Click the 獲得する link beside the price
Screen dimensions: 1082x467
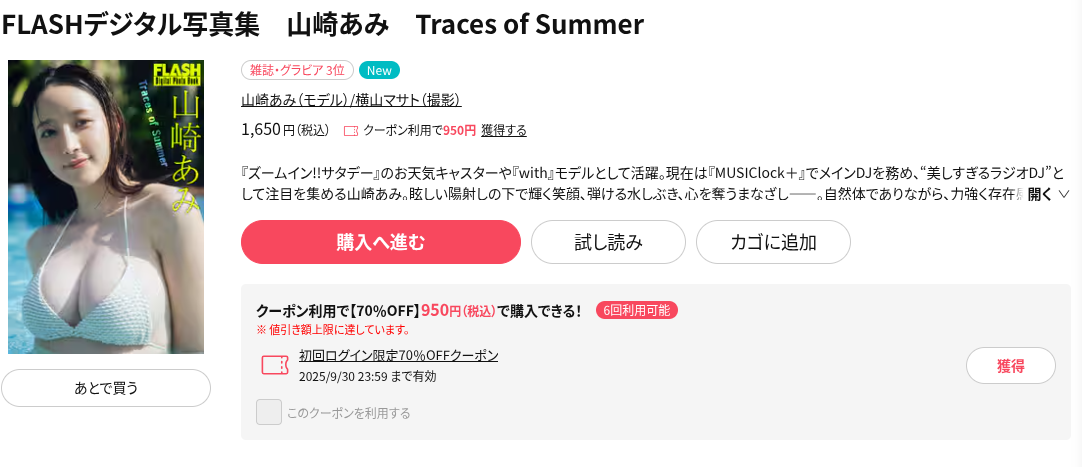pyautogui.click(x=504, y=131)
